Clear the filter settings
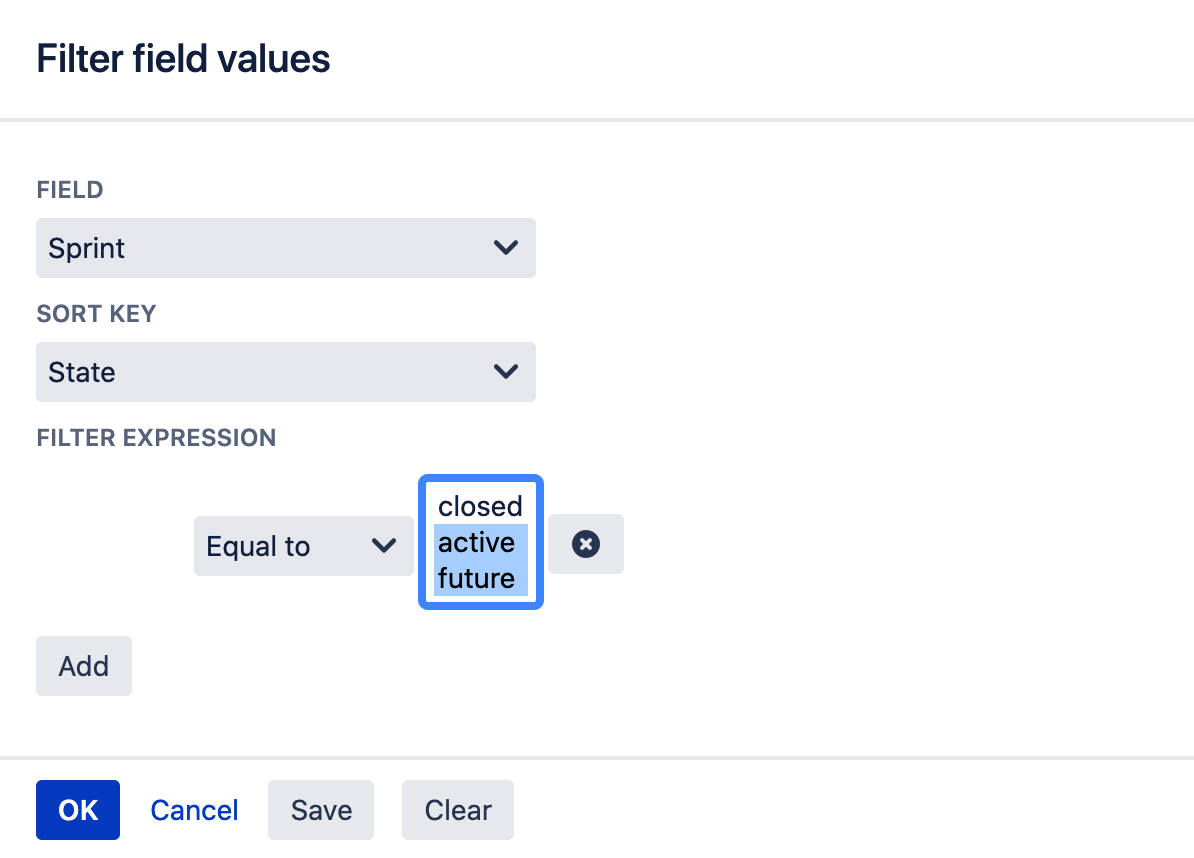Screen dimensions: 1194x858 tap(458, 810)
